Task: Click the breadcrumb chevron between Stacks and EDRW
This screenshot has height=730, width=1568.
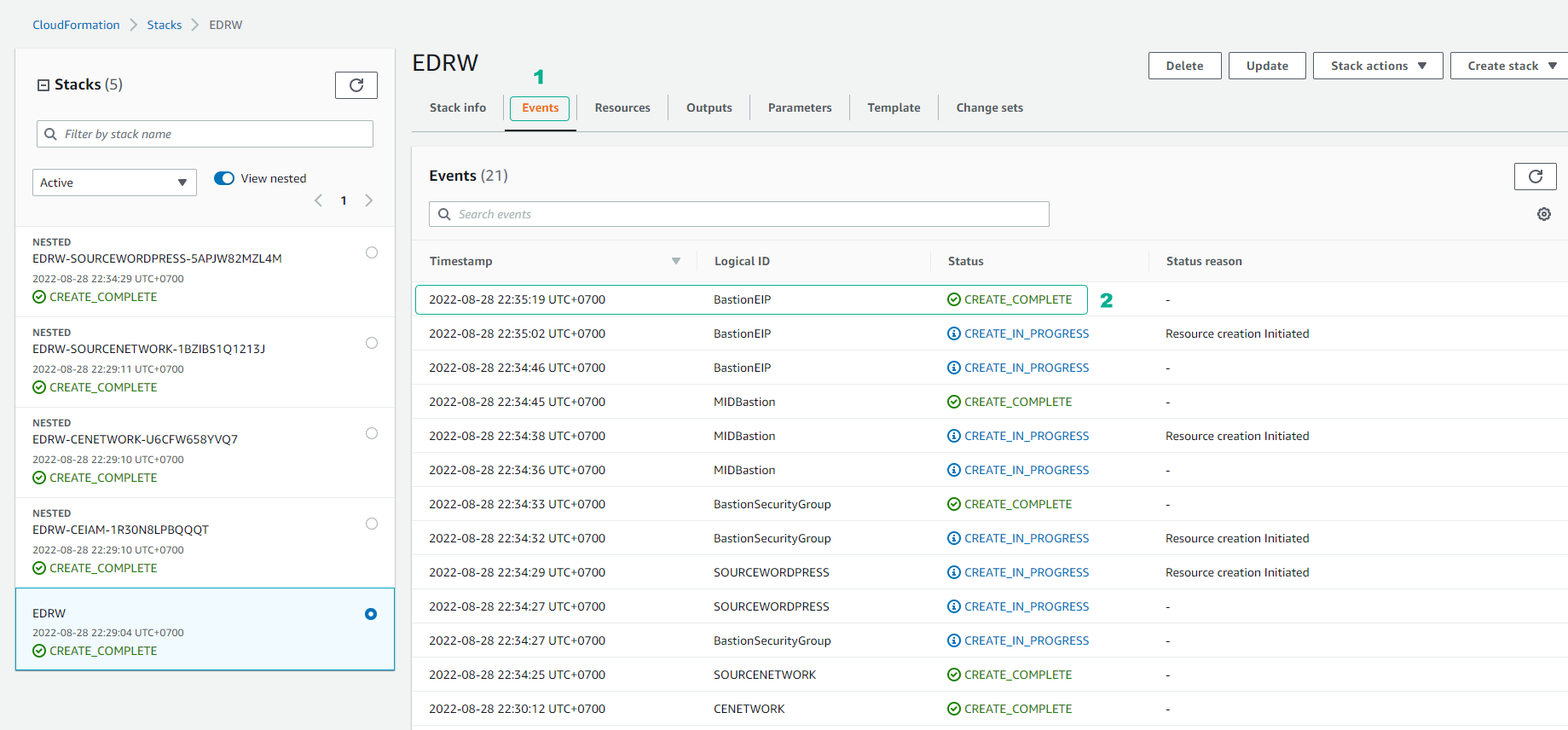Action: (x=195, y=25)
